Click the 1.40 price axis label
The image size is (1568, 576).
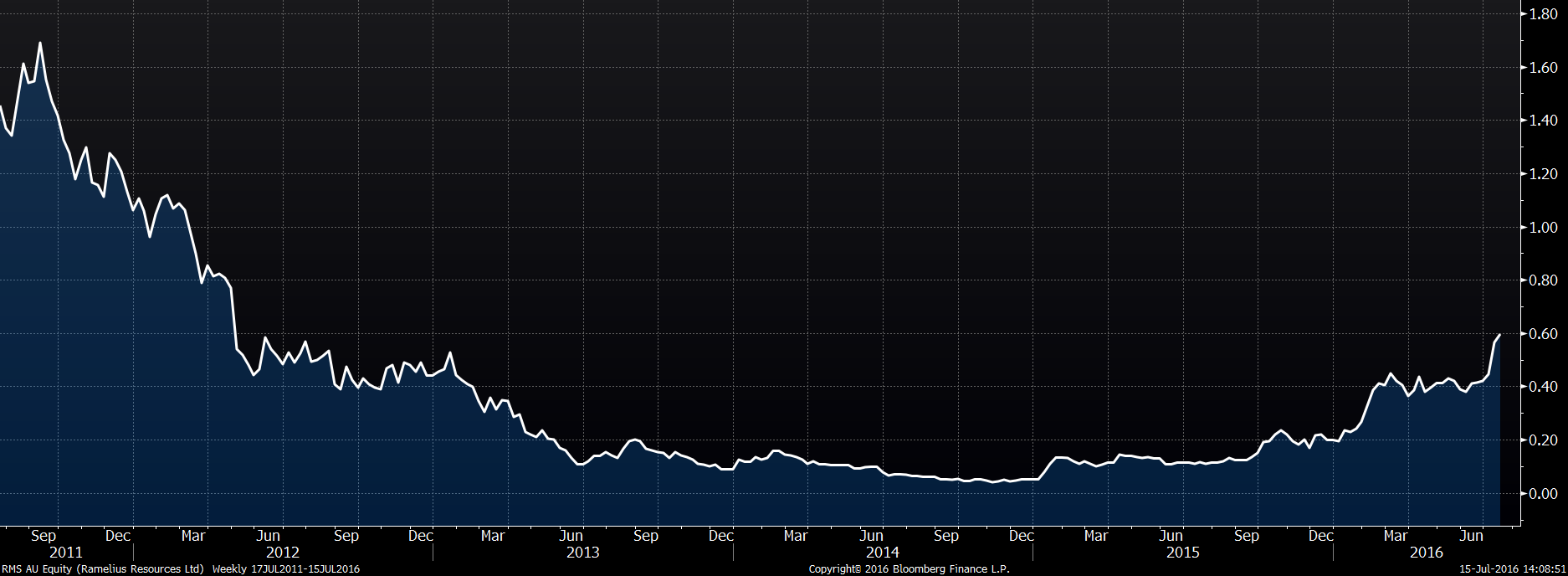(x=1543, y=121)
